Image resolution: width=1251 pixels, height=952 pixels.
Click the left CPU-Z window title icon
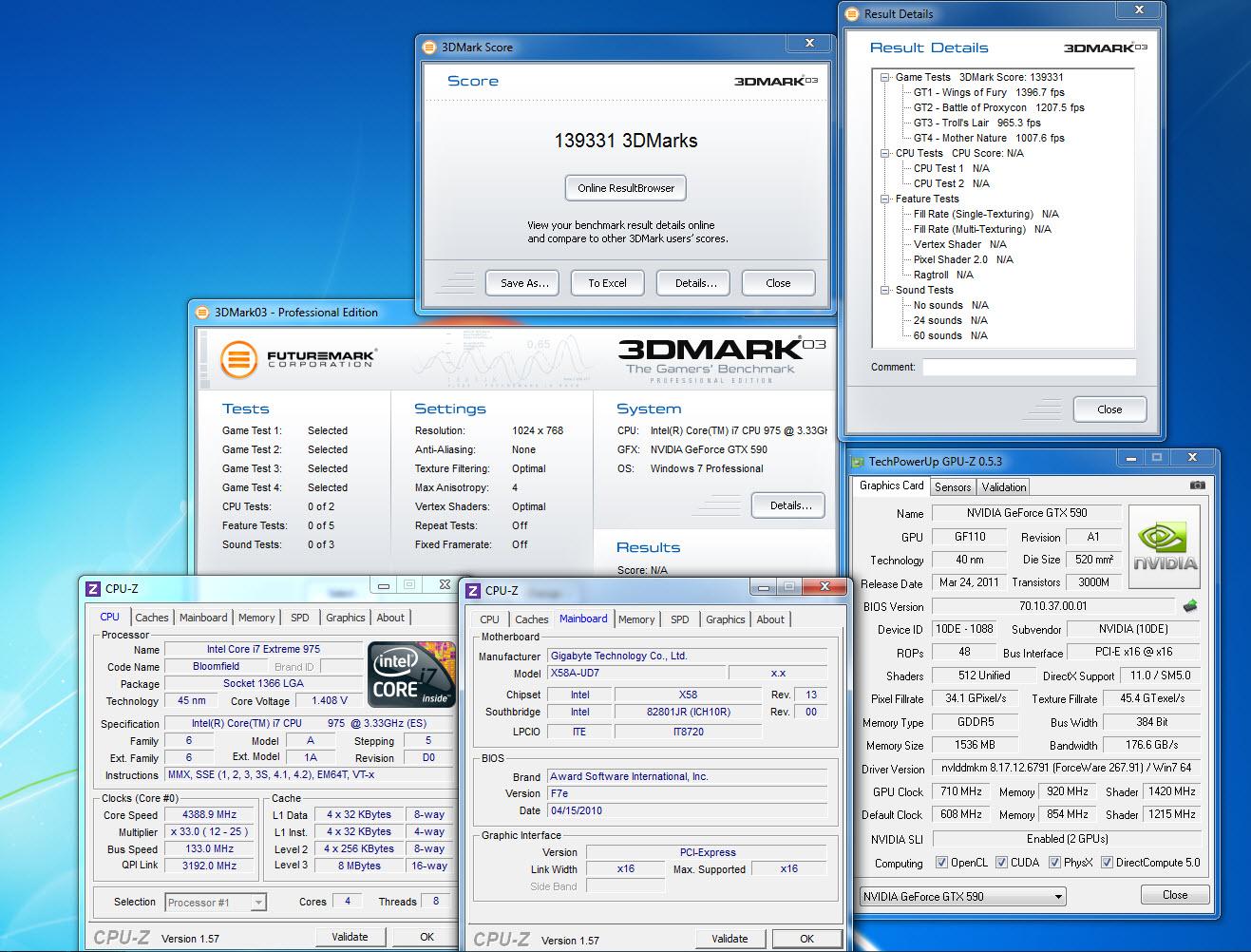[x=92, y=589]
